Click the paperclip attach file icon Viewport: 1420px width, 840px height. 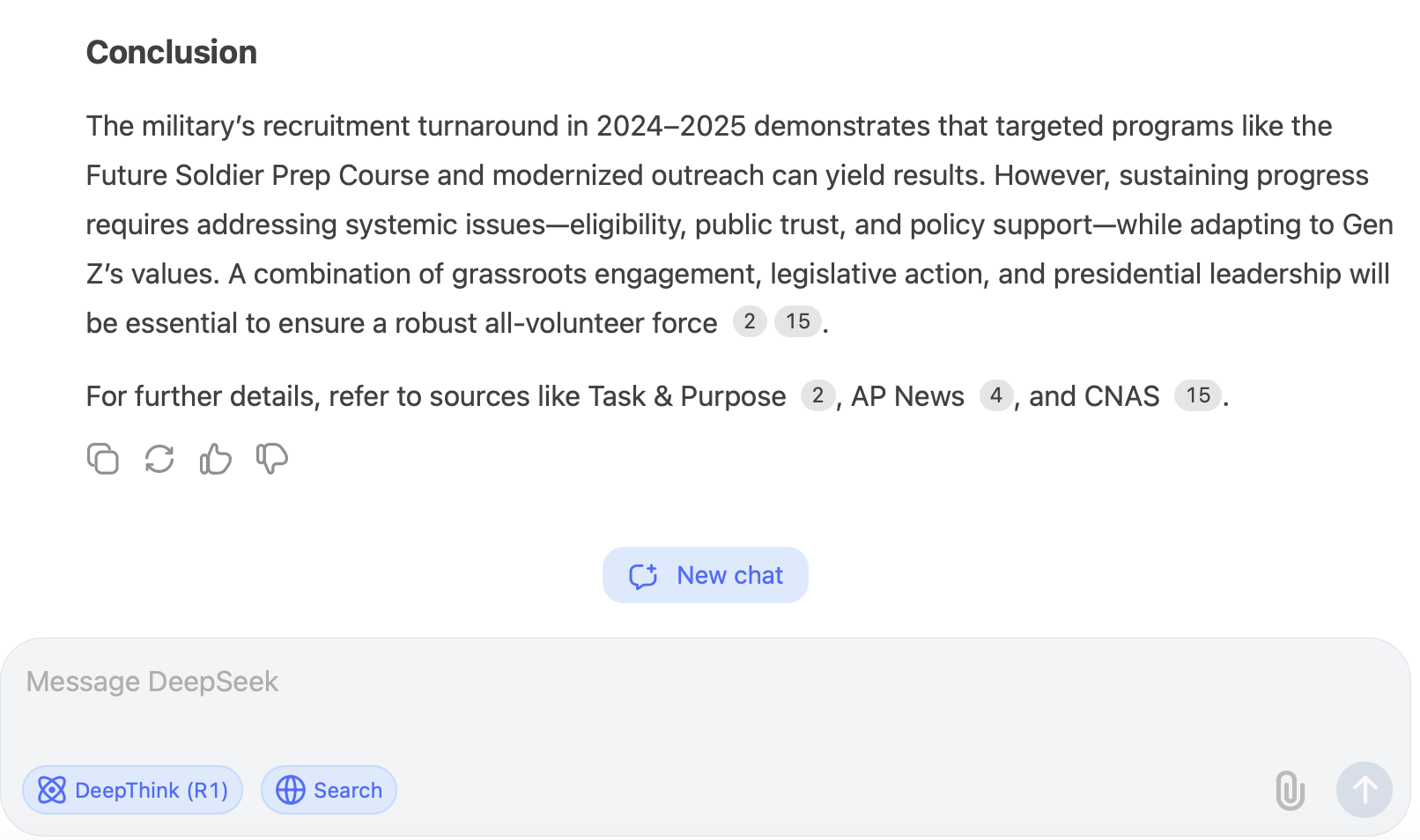1290,790
